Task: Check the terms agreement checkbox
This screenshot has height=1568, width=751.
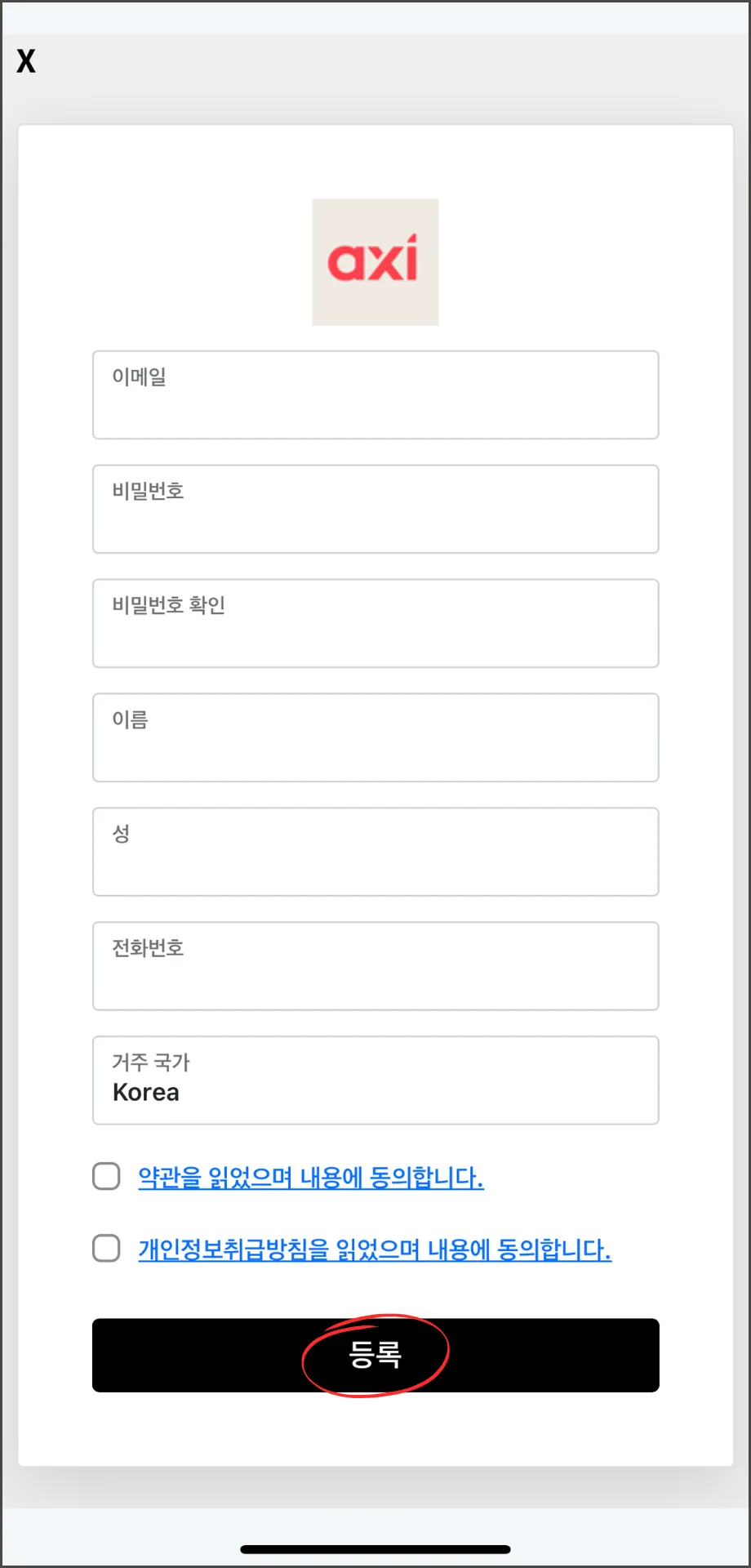Action: [x=106, y=1177]
